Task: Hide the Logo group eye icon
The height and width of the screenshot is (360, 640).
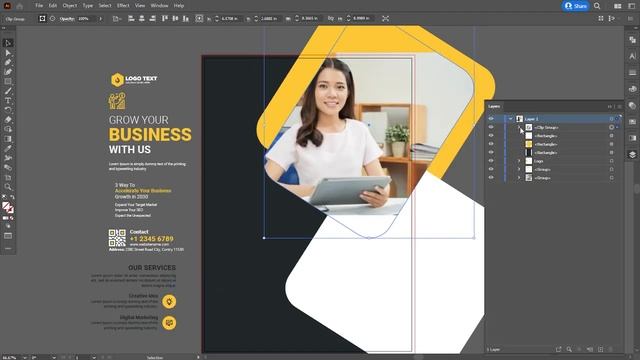Action: (x=491, y=161)
